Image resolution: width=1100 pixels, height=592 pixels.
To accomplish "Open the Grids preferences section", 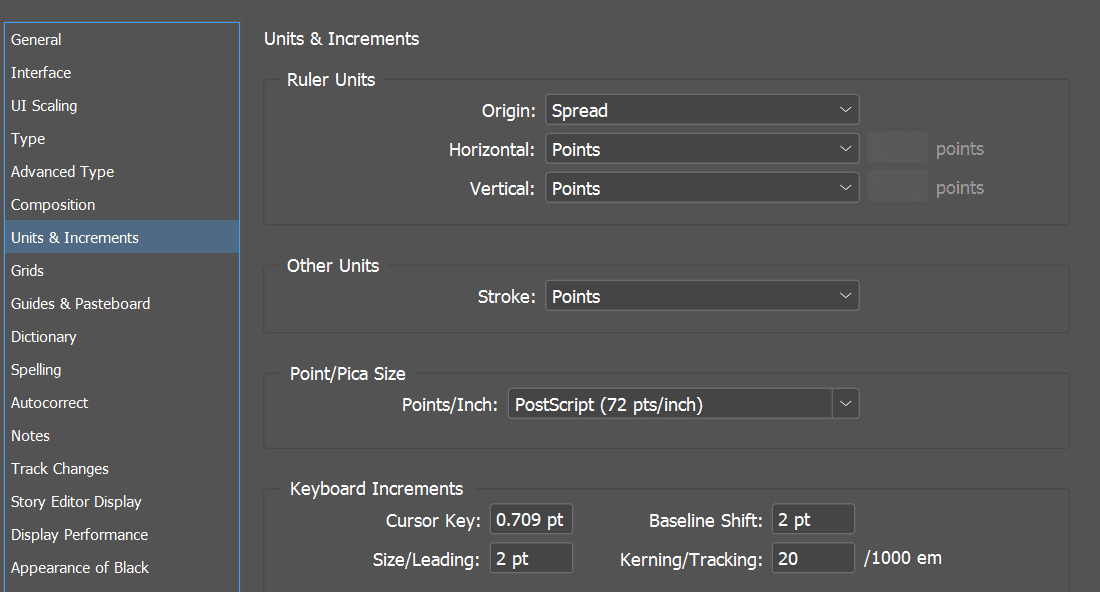I will [x=27, y=271].
